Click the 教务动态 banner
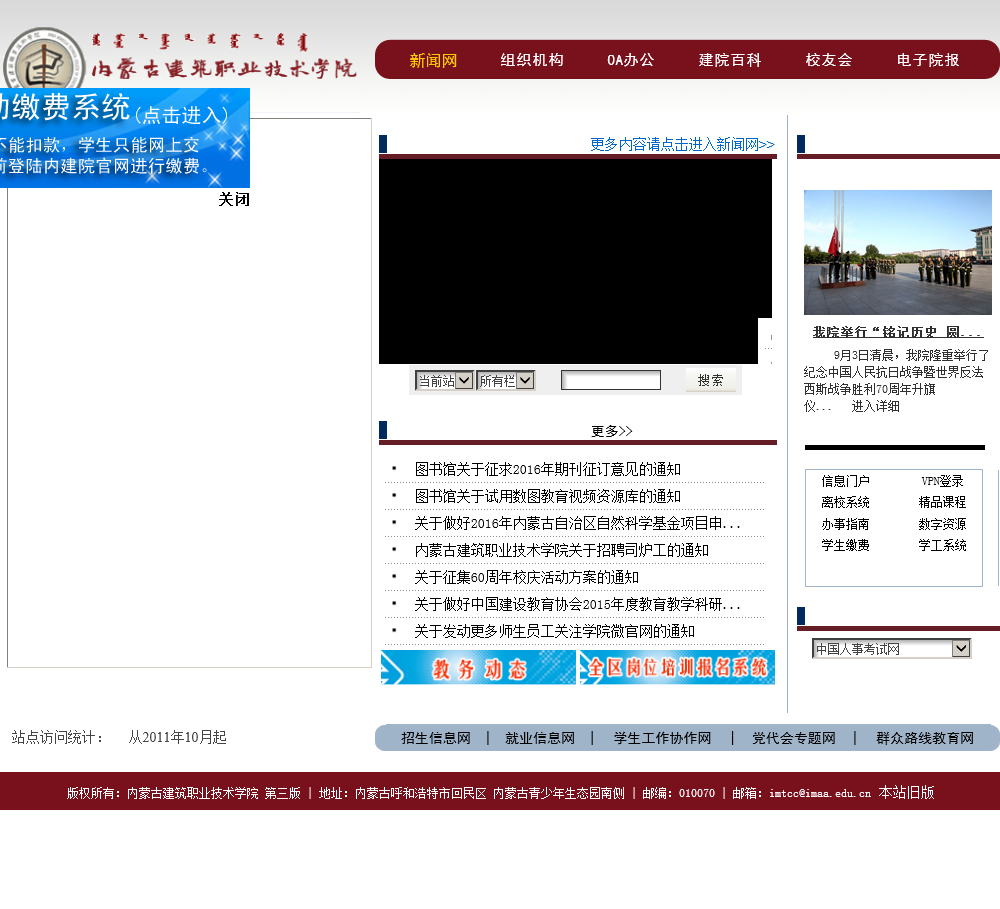The height and width of the screenshot is (909, 1000). point(478,667)
